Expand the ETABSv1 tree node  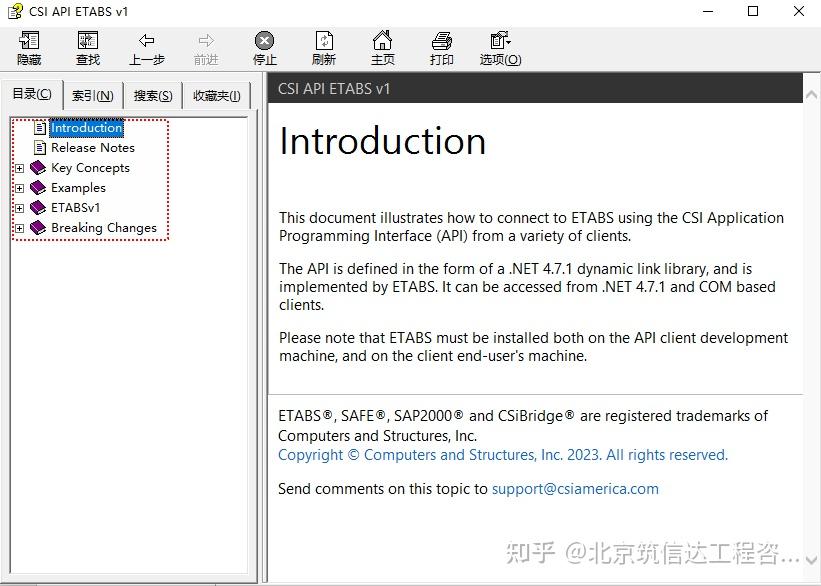[21, 208]
